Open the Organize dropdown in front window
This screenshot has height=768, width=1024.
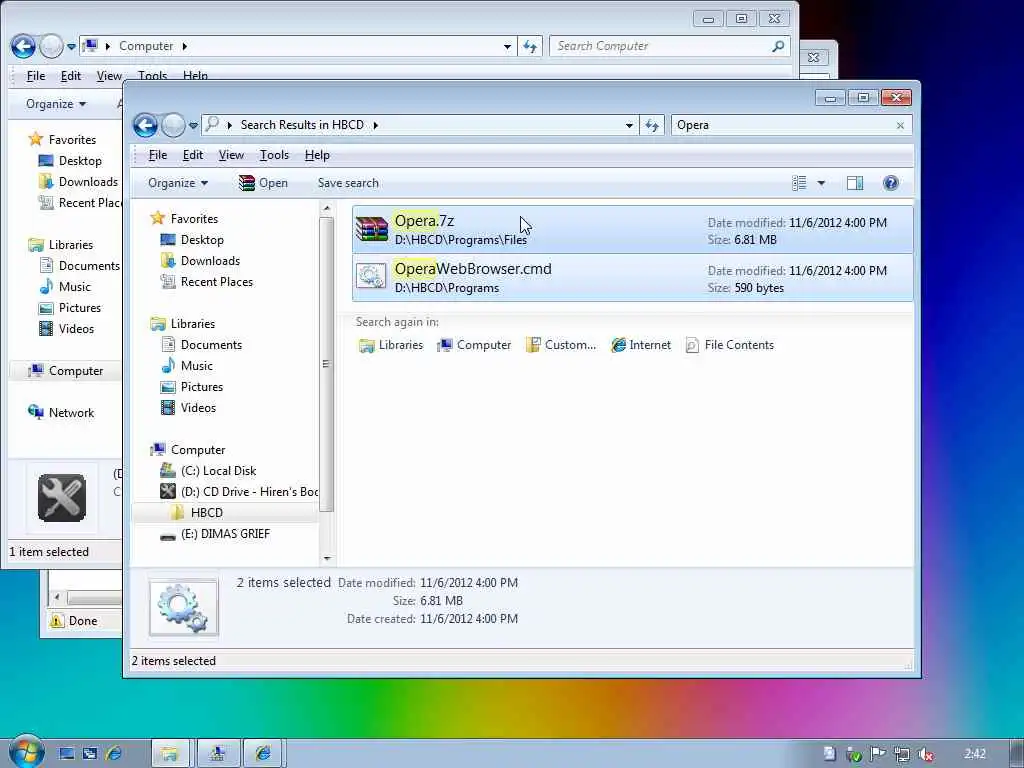click(178, 183)
